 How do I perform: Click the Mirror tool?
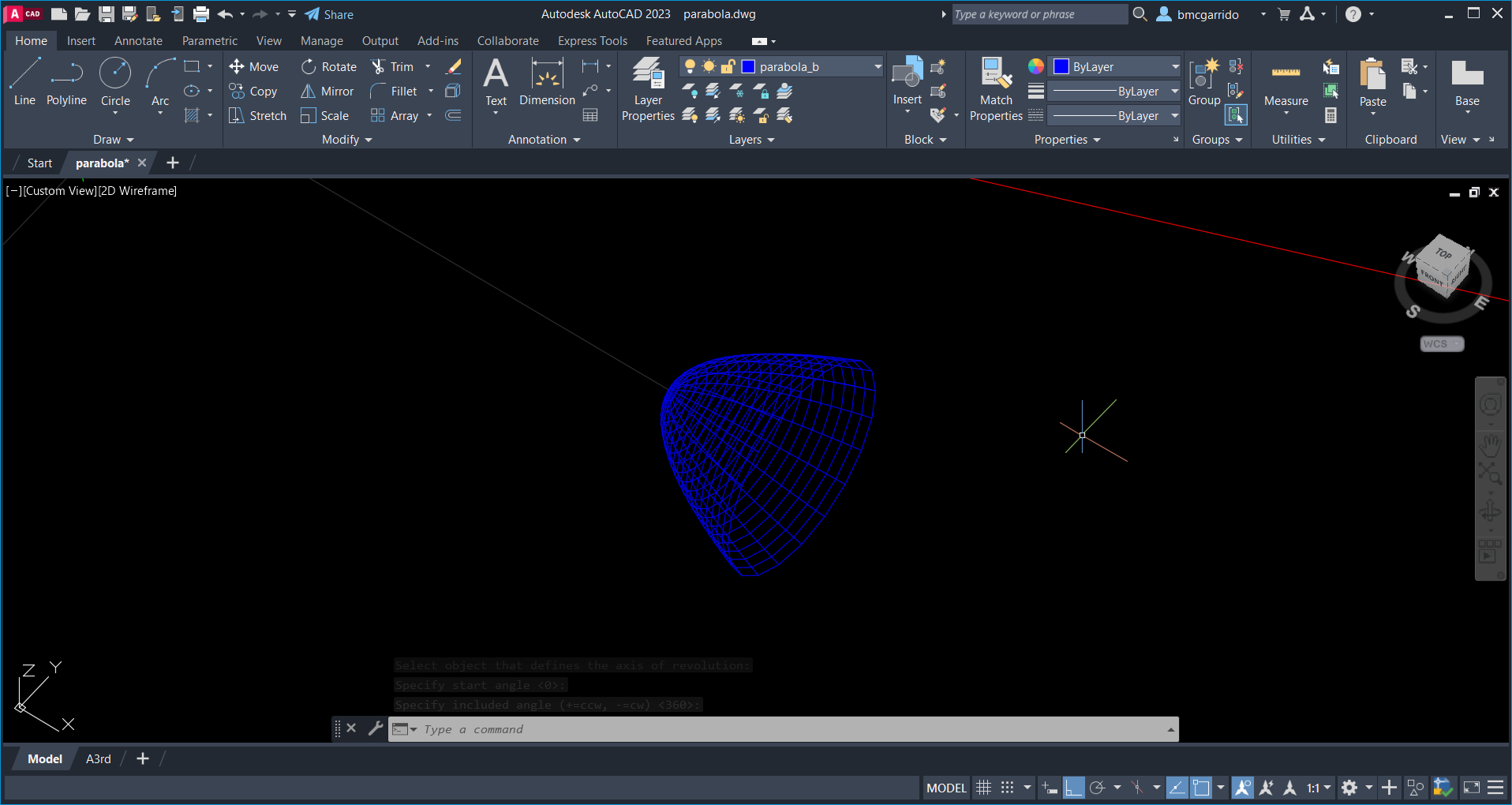click(x=327, y=92)
